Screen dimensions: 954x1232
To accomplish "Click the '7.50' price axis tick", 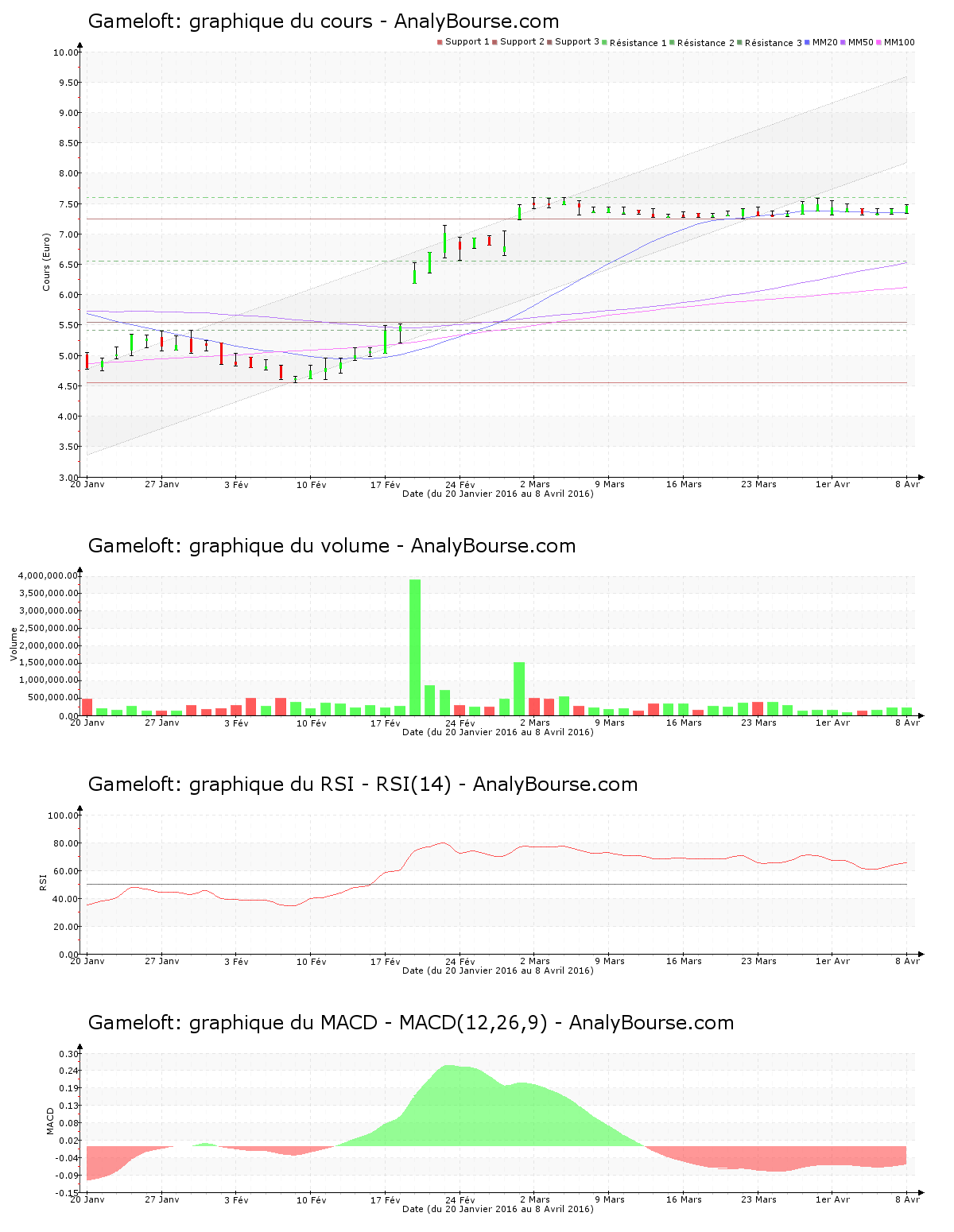I will click(x=68, y=204).
